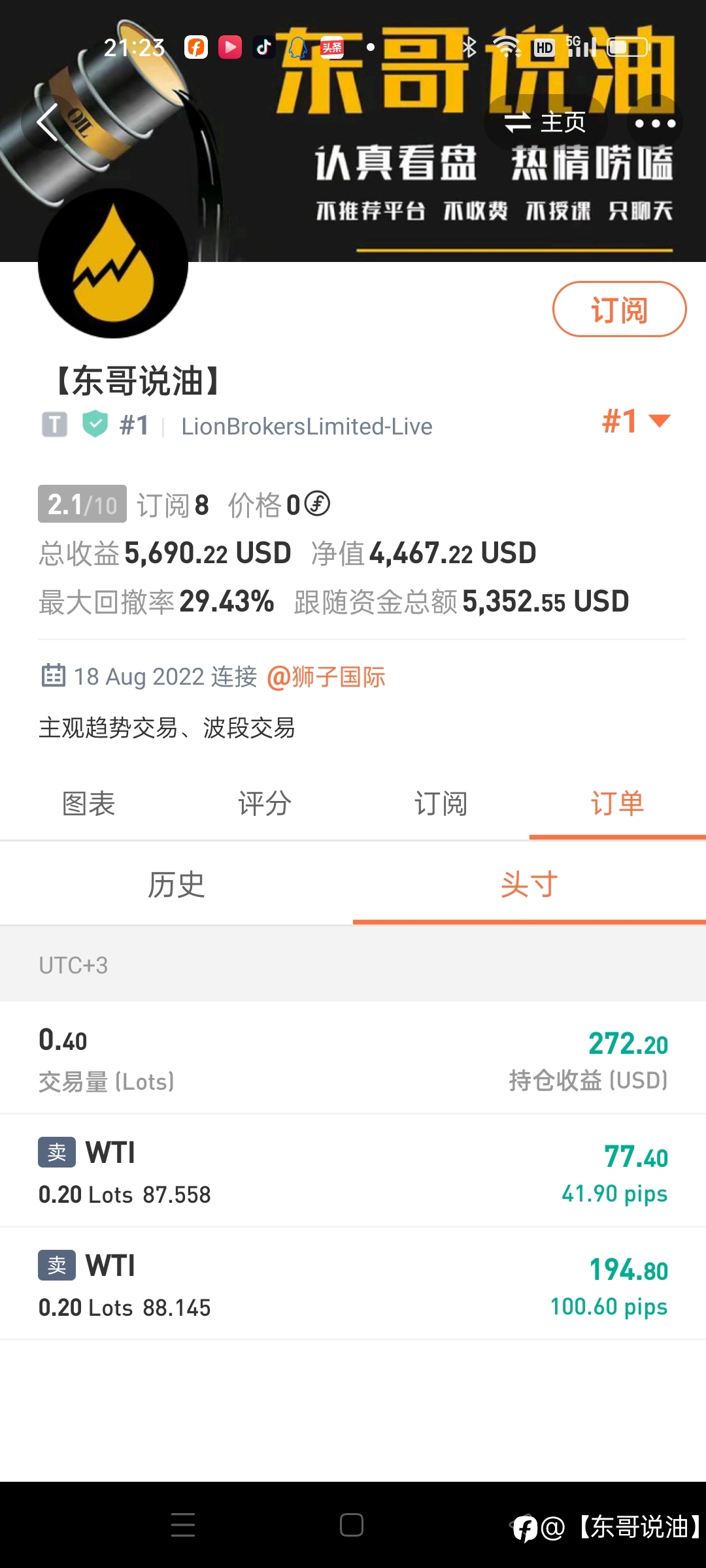Open the WTI sell position at 88.145
This screenshot has width=706, height=1568.
tap(353, 1284)
